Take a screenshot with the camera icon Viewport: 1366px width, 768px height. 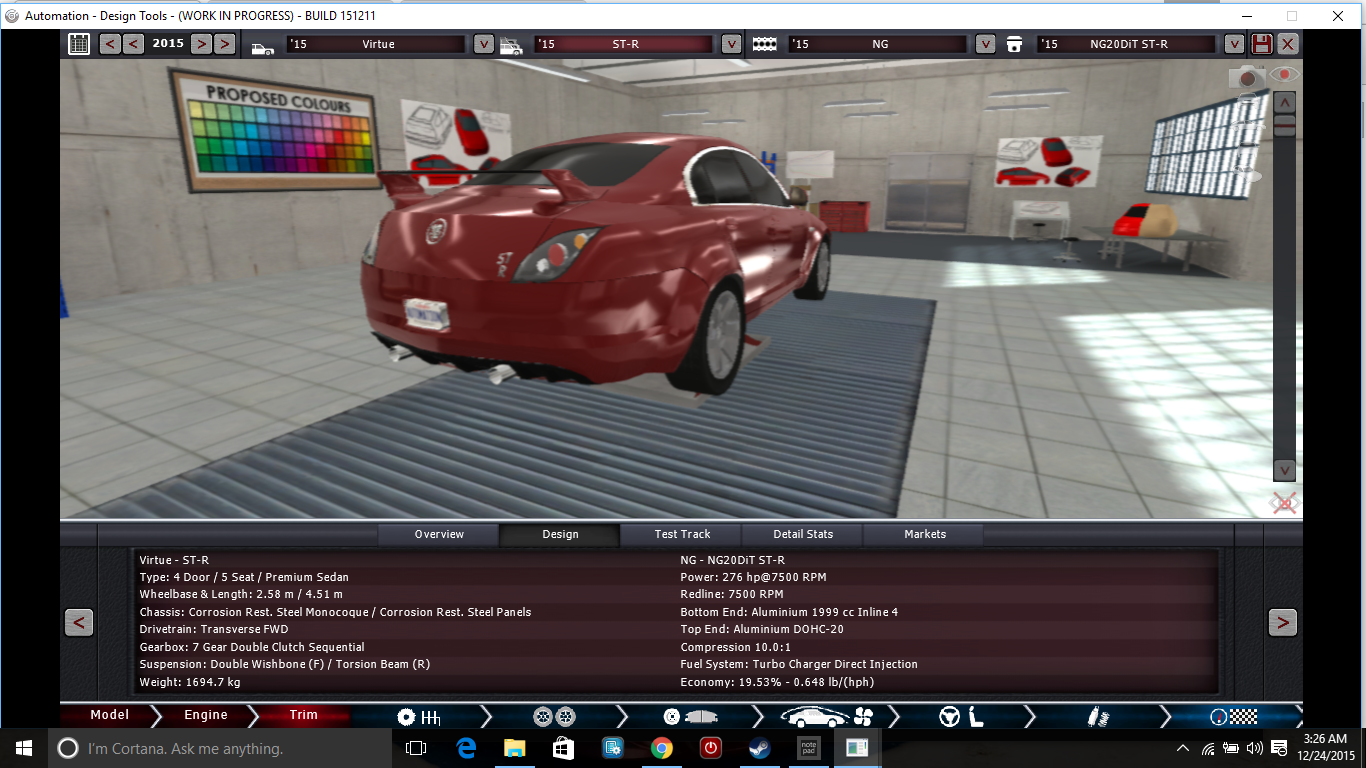tap(1247, 77)
